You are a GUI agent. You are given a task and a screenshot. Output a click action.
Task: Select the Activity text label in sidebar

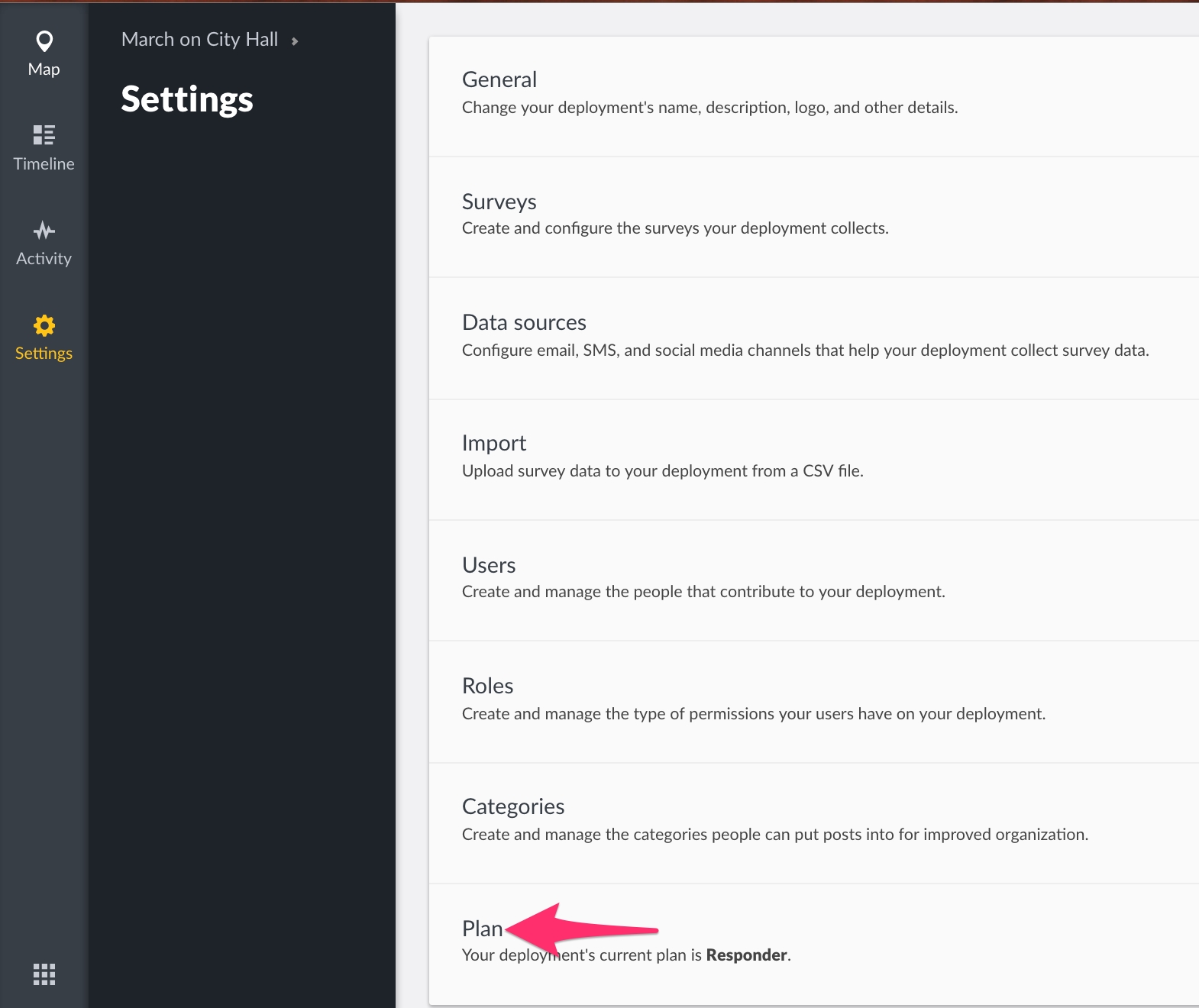[44, 259]
